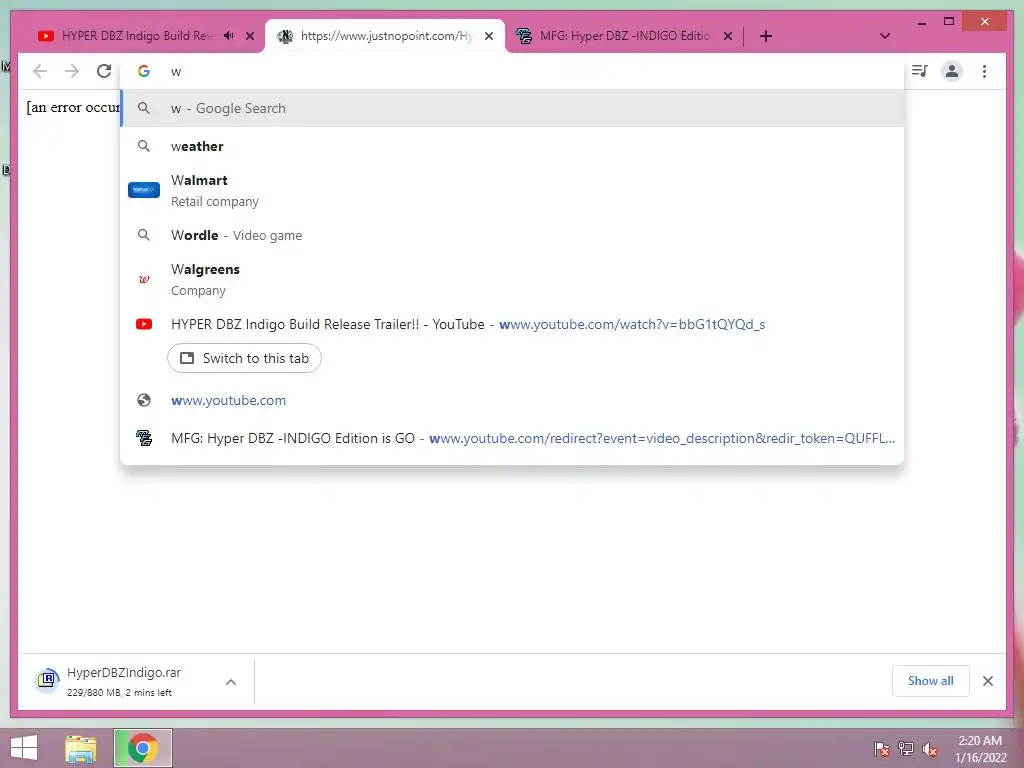The height and width of the screenshot is (768, 1024).
Task: Open the Action Center flag icon
Action: [x=882, y=749]
